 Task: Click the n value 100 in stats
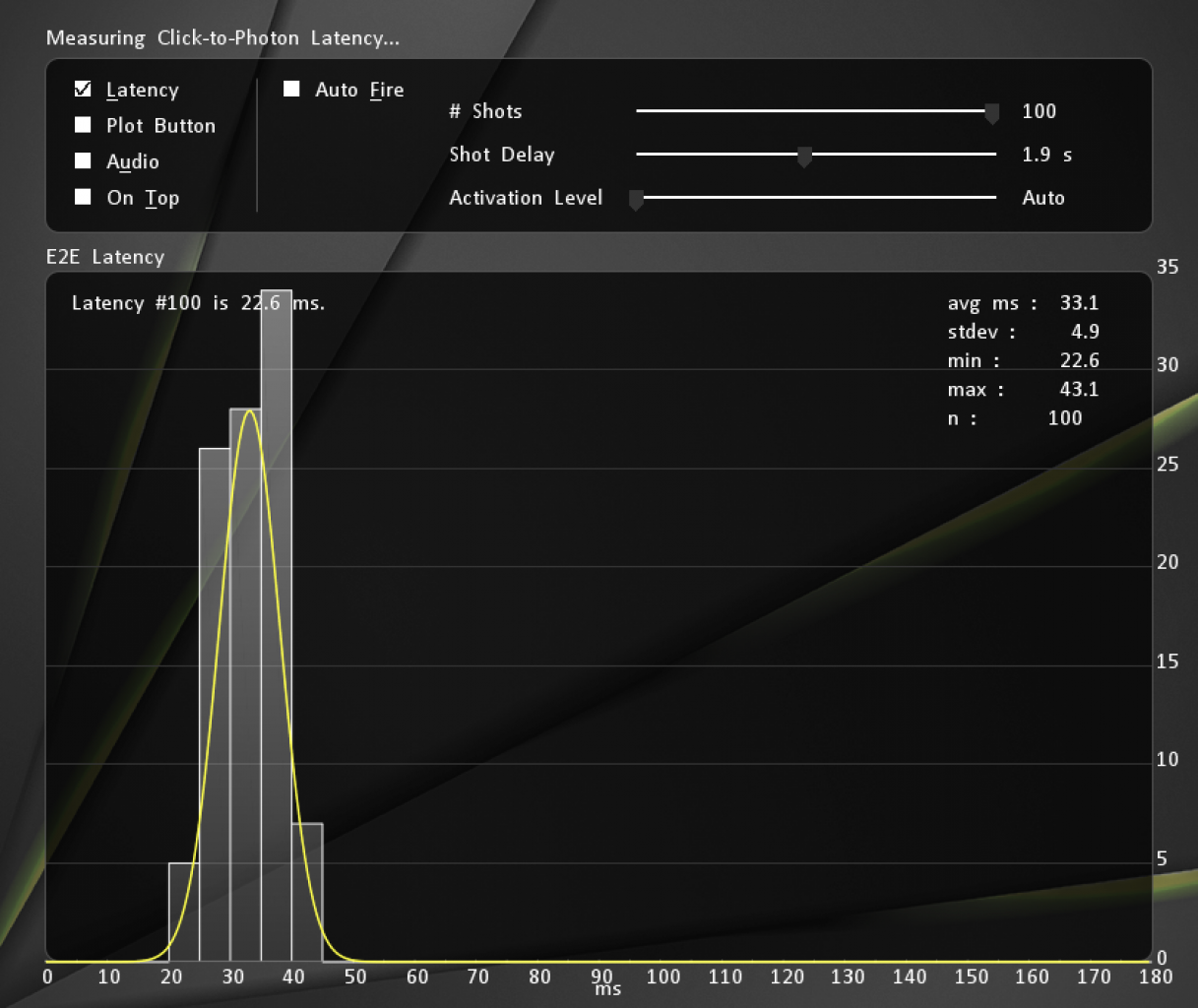coord(1065,417)
